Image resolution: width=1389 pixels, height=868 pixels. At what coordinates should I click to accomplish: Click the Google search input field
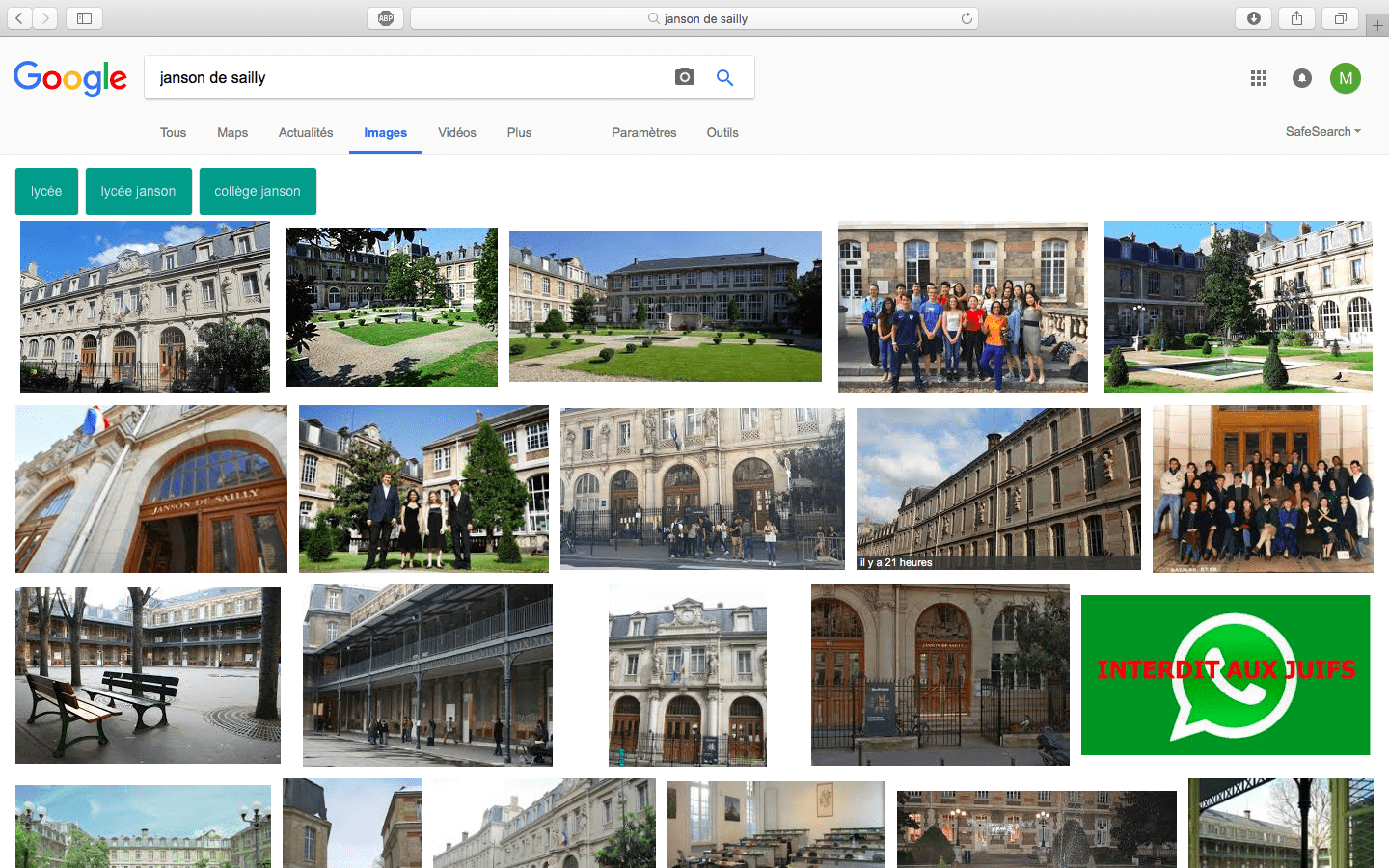click(x=410, y=77)
